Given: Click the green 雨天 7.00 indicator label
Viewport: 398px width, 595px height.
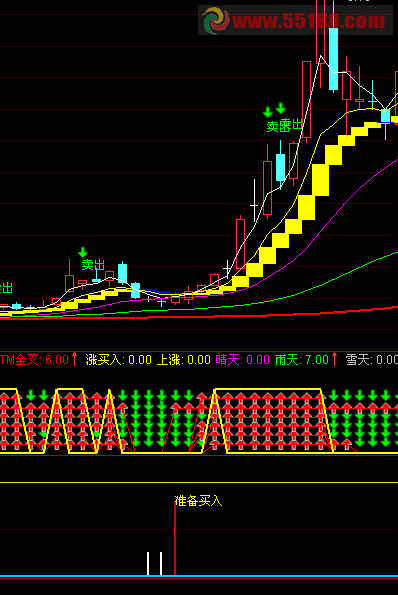Looking at the screenshot, I should (x=302, y=359).
